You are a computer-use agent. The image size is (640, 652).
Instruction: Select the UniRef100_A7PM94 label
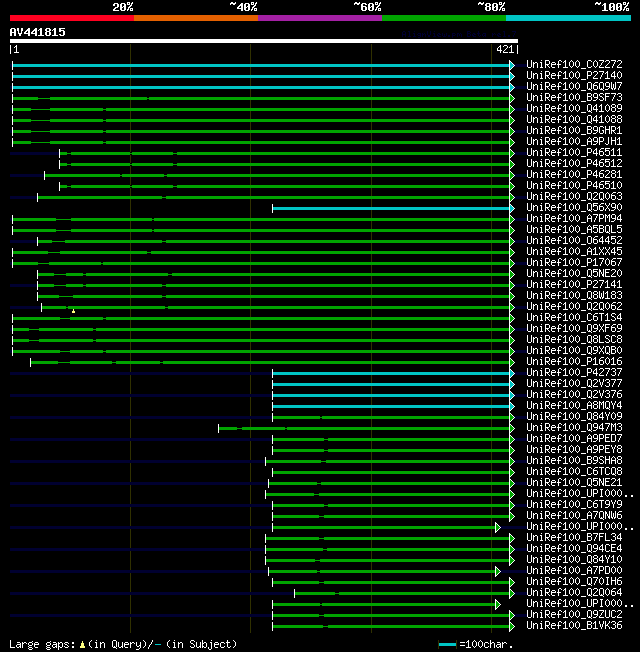click(574, 218)
